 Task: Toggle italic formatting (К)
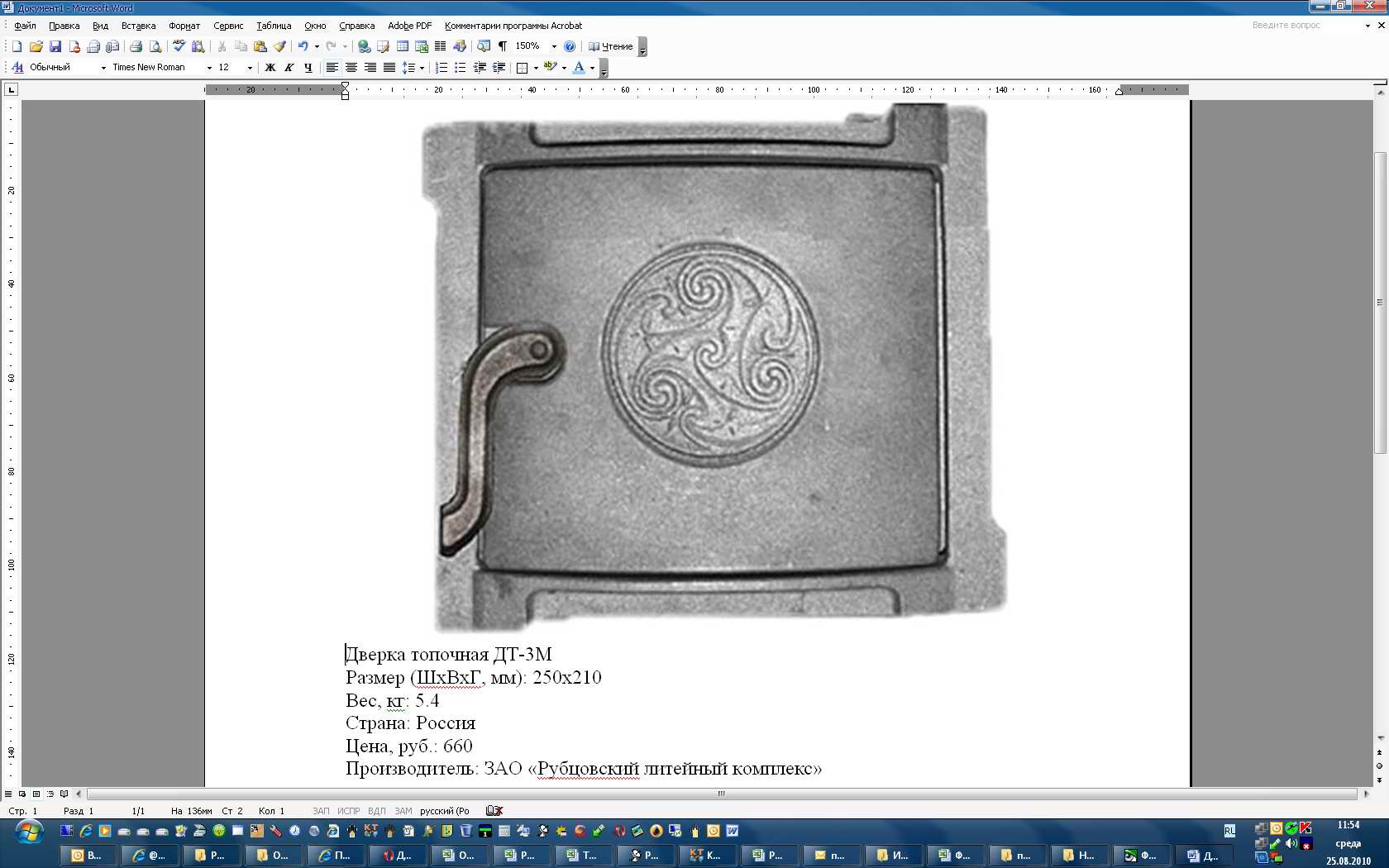click(289, 68)
